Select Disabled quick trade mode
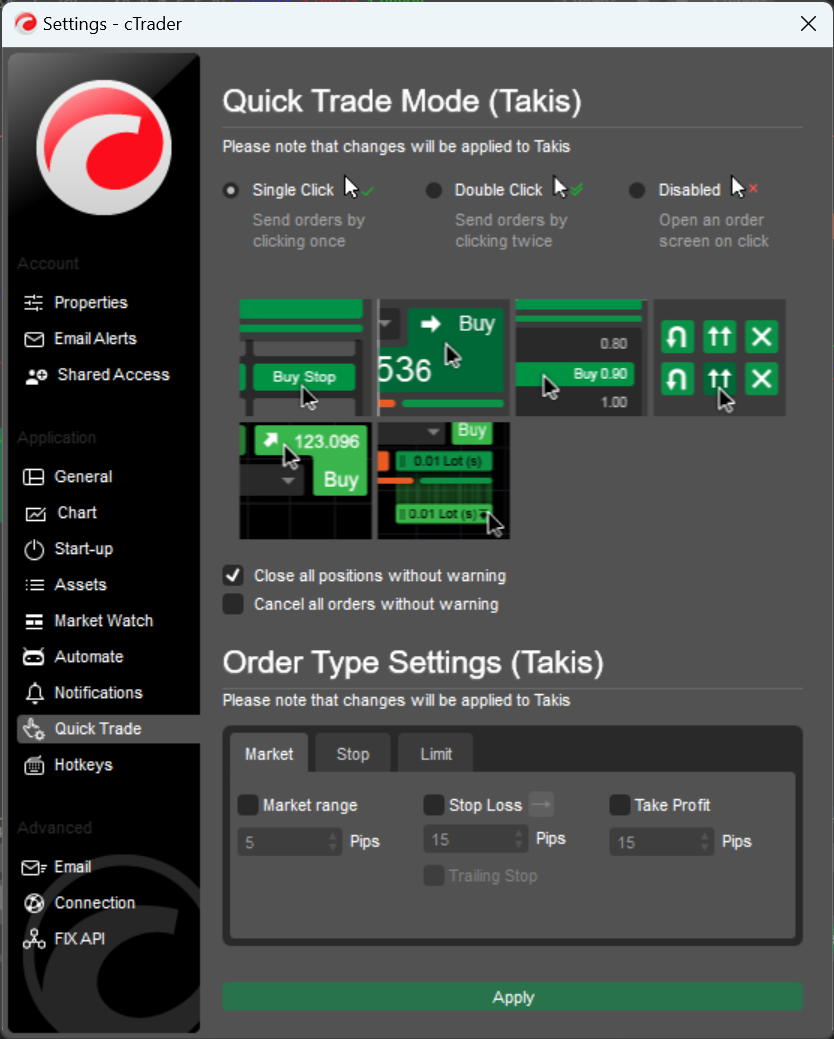The width and height of the screenshot is (834, 1039). pos(637,191)
